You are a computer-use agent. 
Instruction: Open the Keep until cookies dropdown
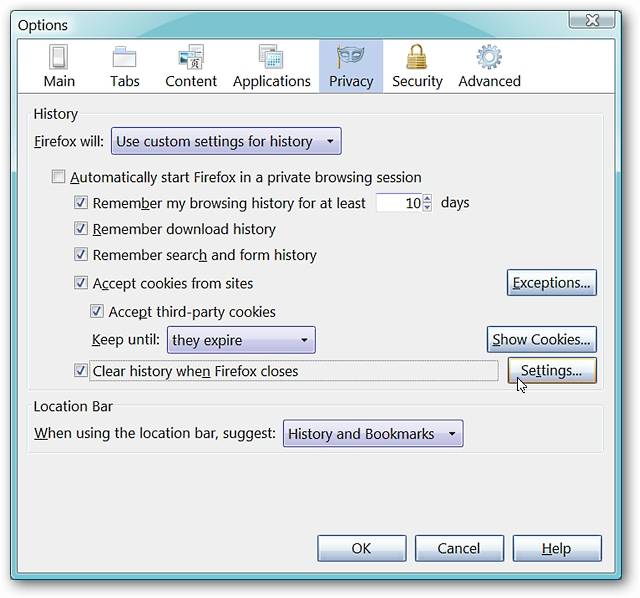241,340
